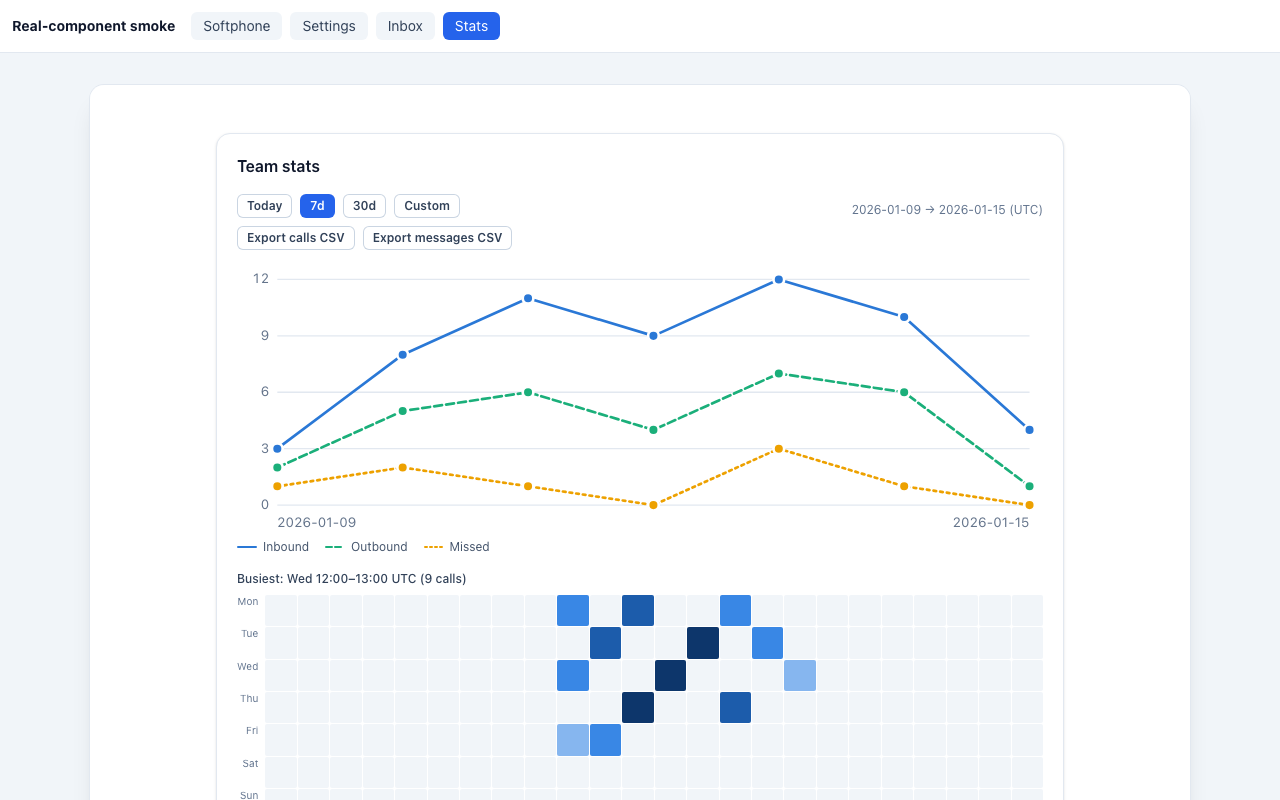Select the Stats tab
Viewport: 1280px width, 800px height.
click(471, 26)
